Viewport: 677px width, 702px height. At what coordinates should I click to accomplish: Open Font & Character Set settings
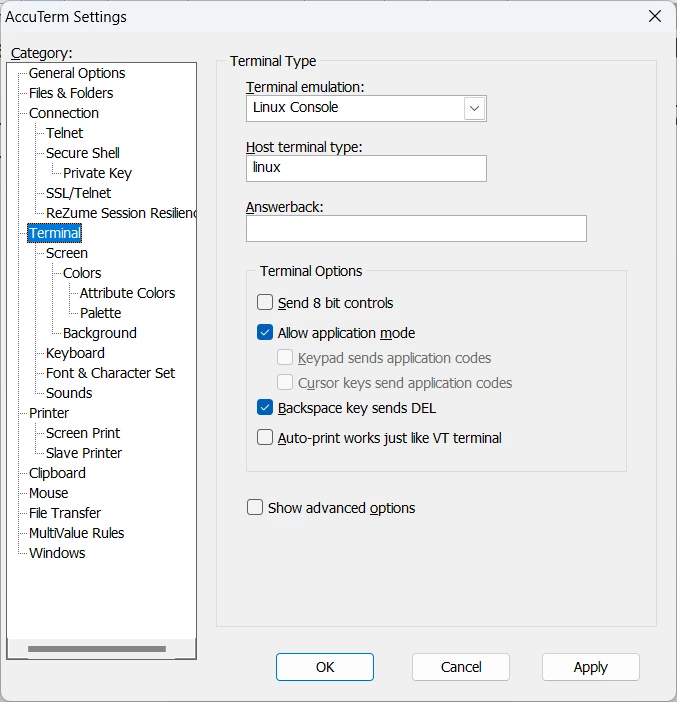coord(111,373)
